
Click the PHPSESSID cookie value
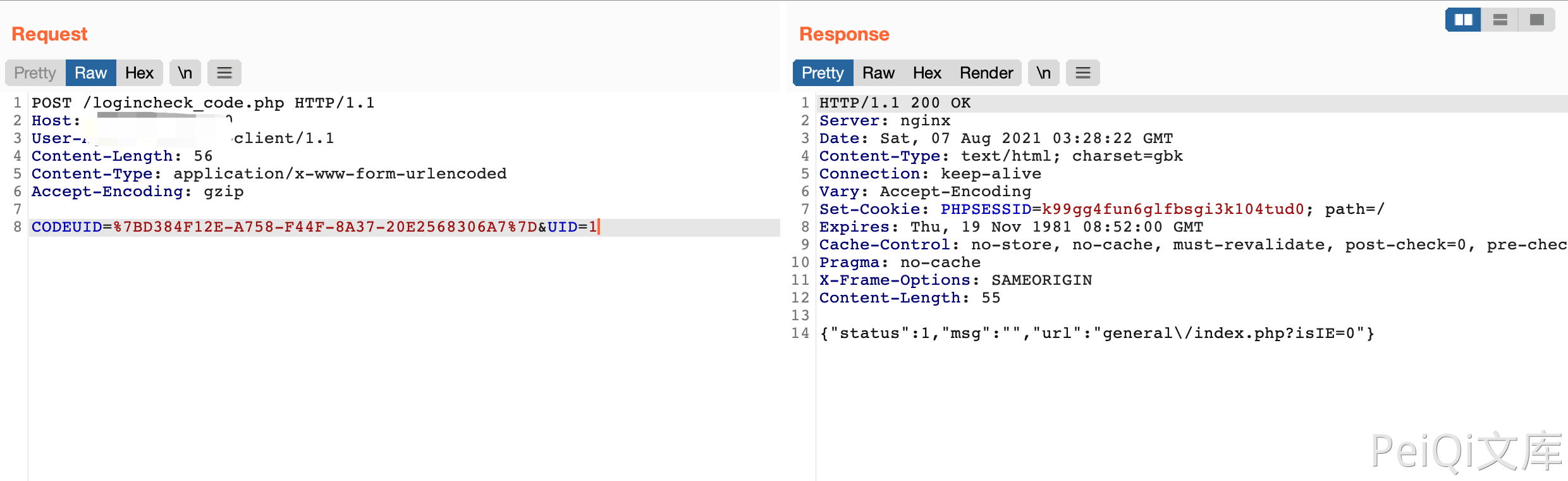tap(1173, 209)
